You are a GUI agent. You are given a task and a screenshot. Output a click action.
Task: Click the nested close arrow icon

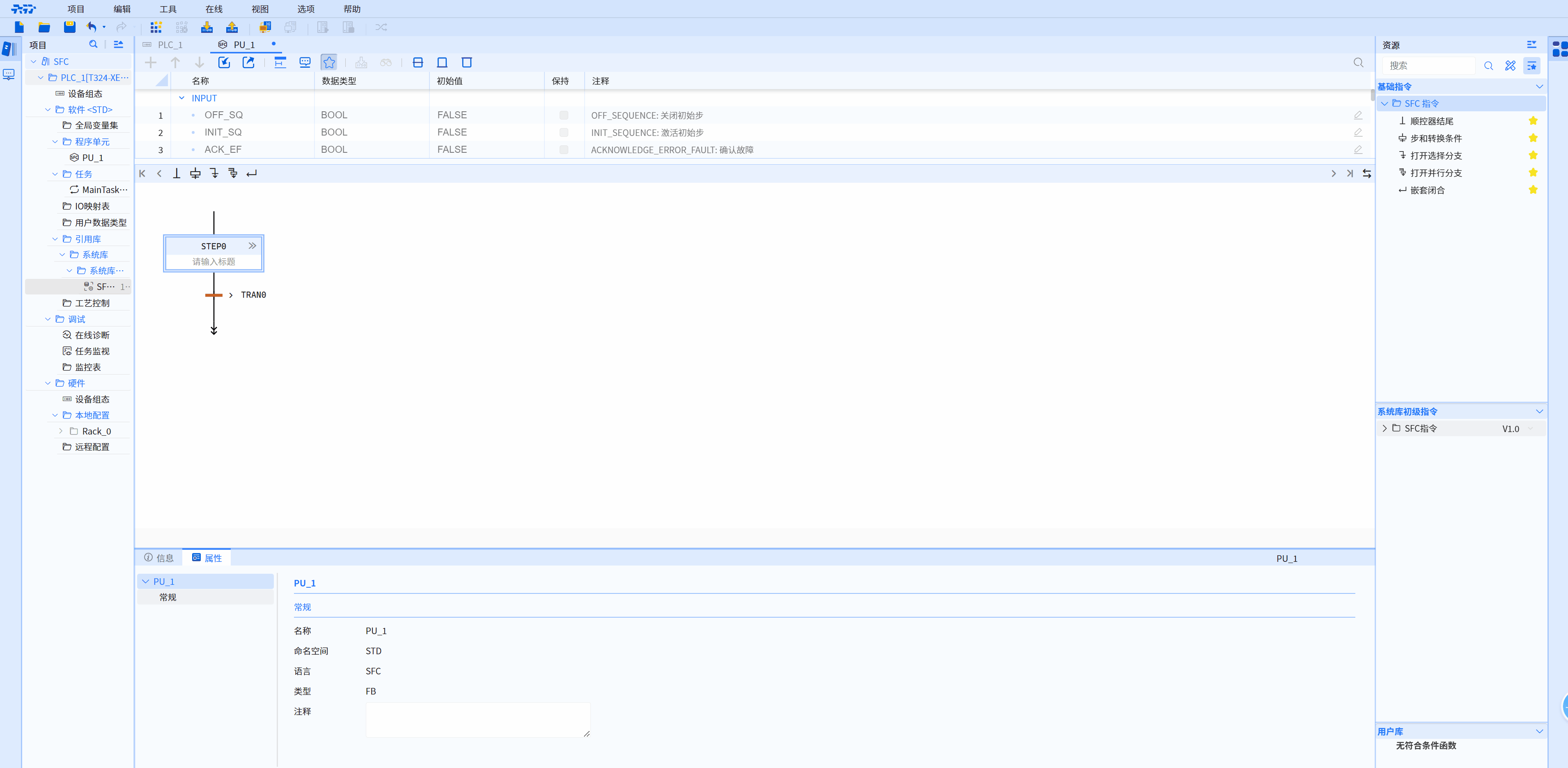click(x=251, y=174)
